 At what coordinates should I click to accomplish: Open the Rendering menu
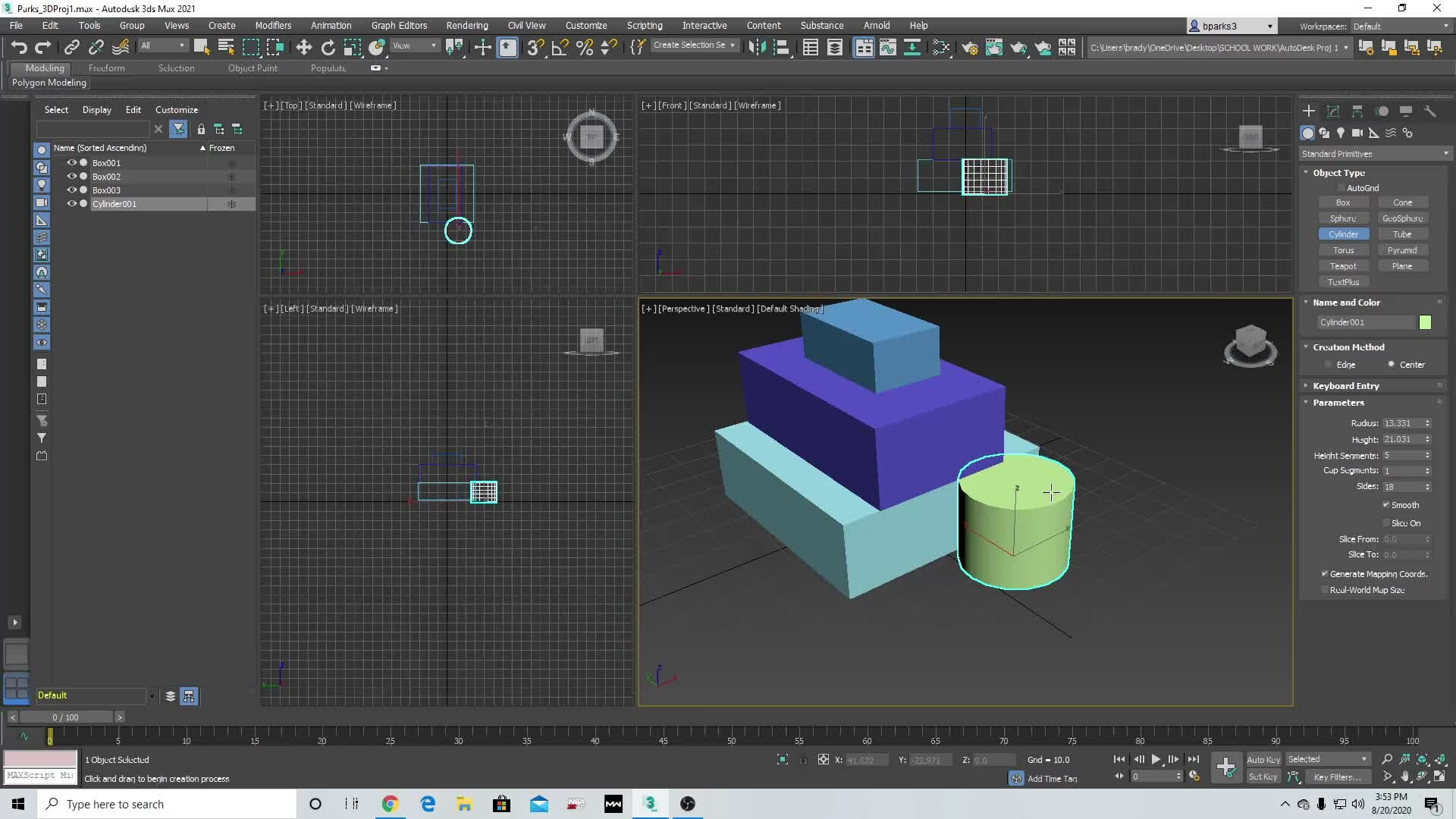click(466, 25)
